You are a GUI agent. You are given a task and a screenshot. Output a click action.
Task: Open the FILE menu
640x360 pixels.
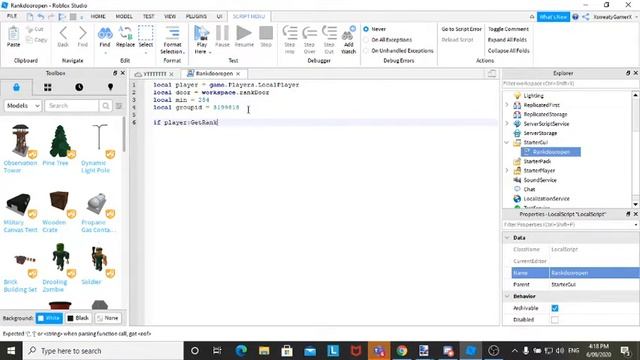[12, 16]
